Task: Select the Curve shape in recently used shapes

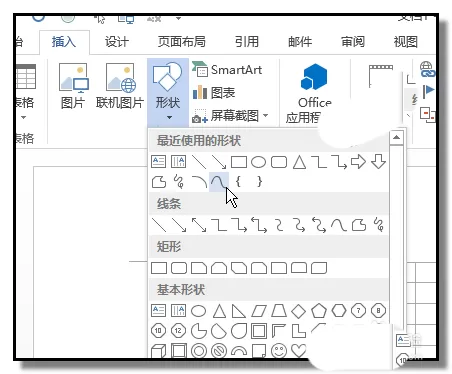Action: [218, 182]
